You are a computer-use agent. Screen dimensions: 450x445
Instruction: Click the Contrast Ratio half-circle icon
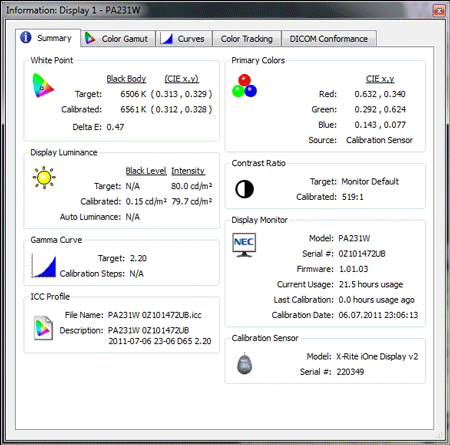click(x=245, y=189)
